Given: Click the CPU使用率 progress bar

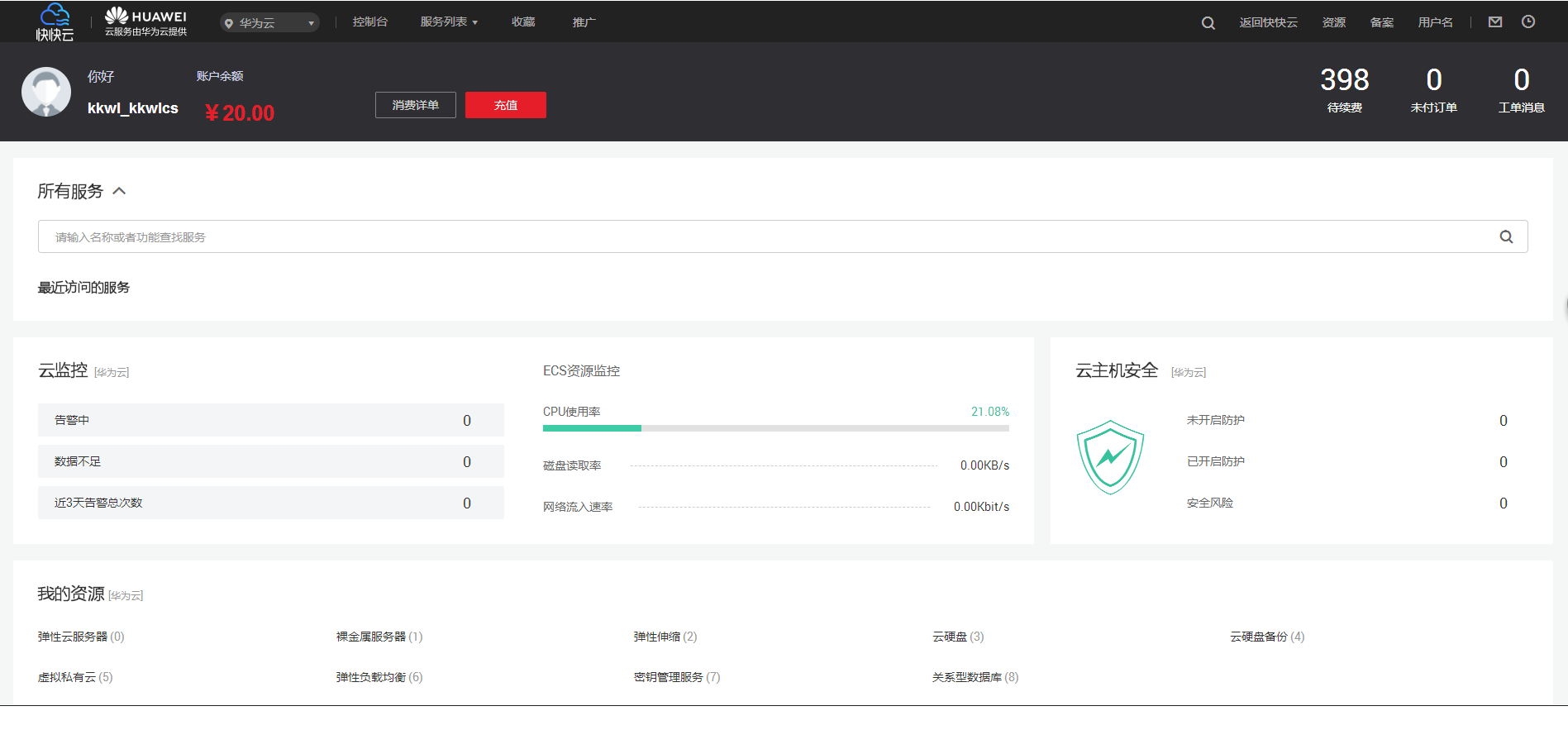Looking at the screenshot, I should [775, 428].
